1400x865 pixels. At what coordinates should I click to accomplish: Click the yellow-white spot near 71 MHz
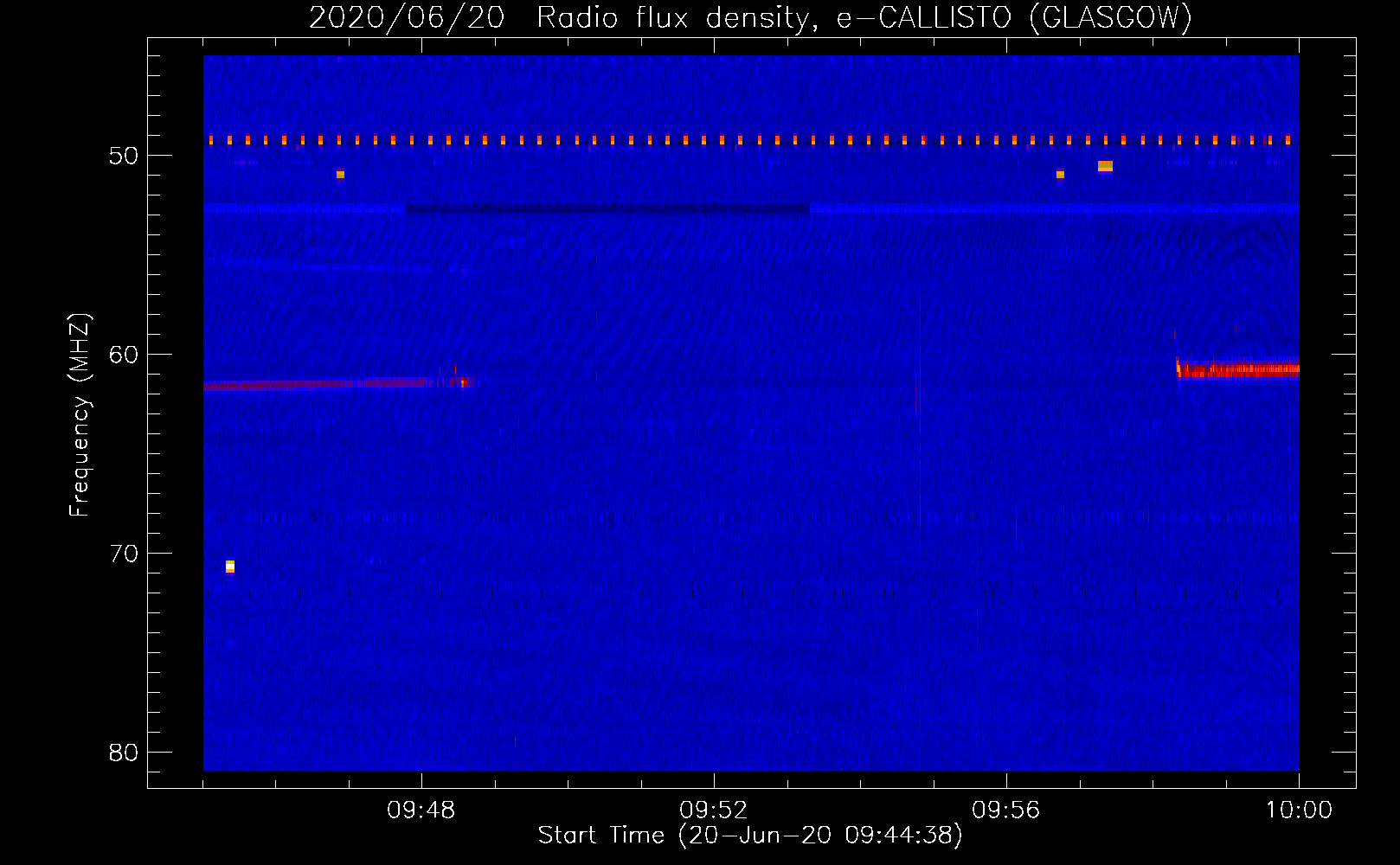230,567
